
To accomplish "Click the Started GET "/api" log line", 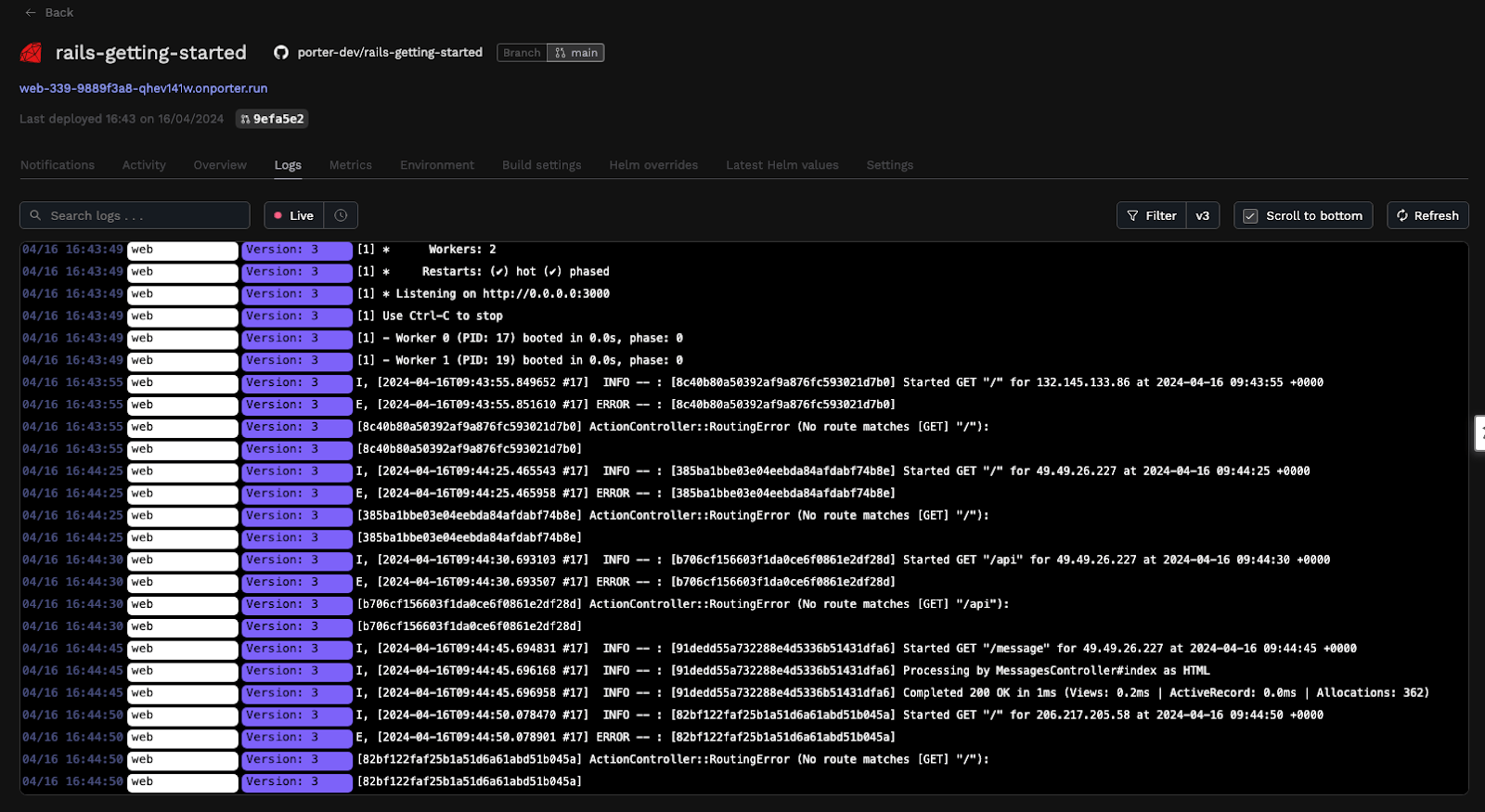I will 844,560.
